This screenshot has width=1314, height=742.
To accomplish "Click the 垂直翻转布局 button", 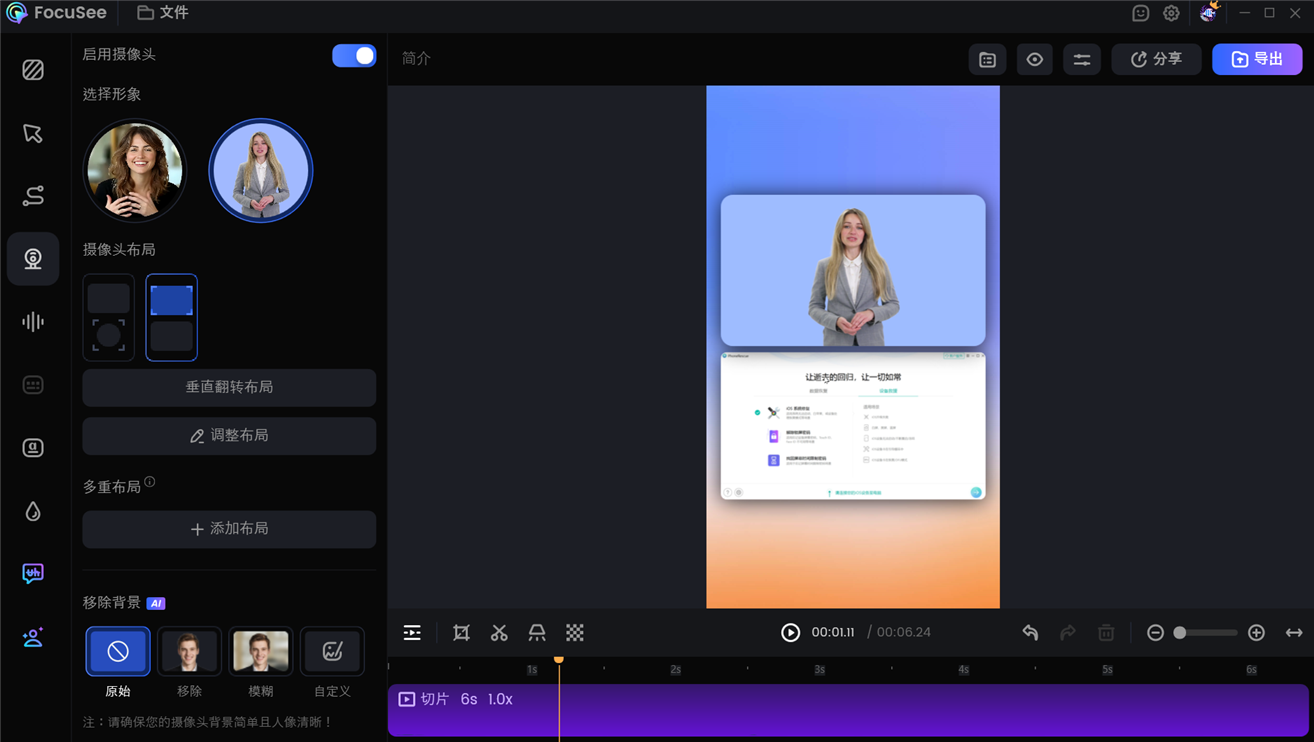I will [x=229, y=387].
